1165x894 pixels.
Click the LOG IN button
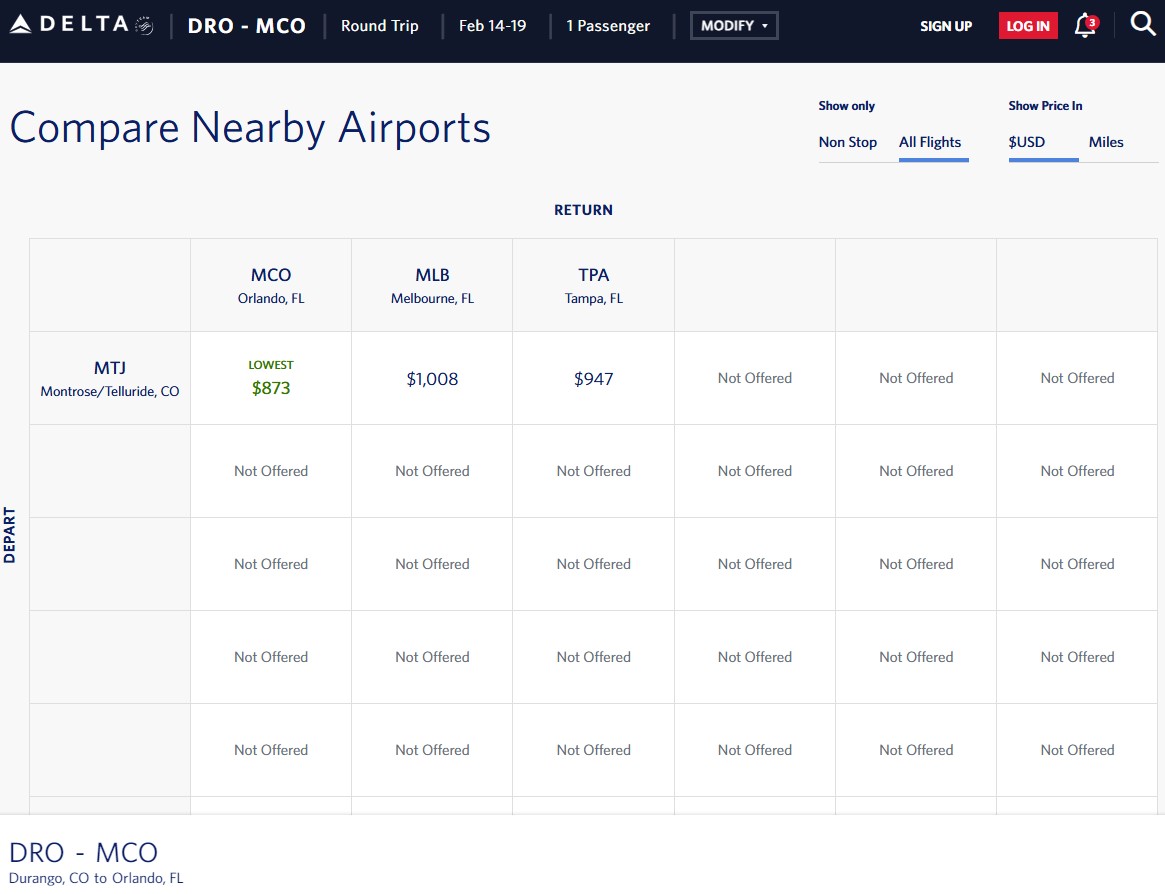point(1028,26)
